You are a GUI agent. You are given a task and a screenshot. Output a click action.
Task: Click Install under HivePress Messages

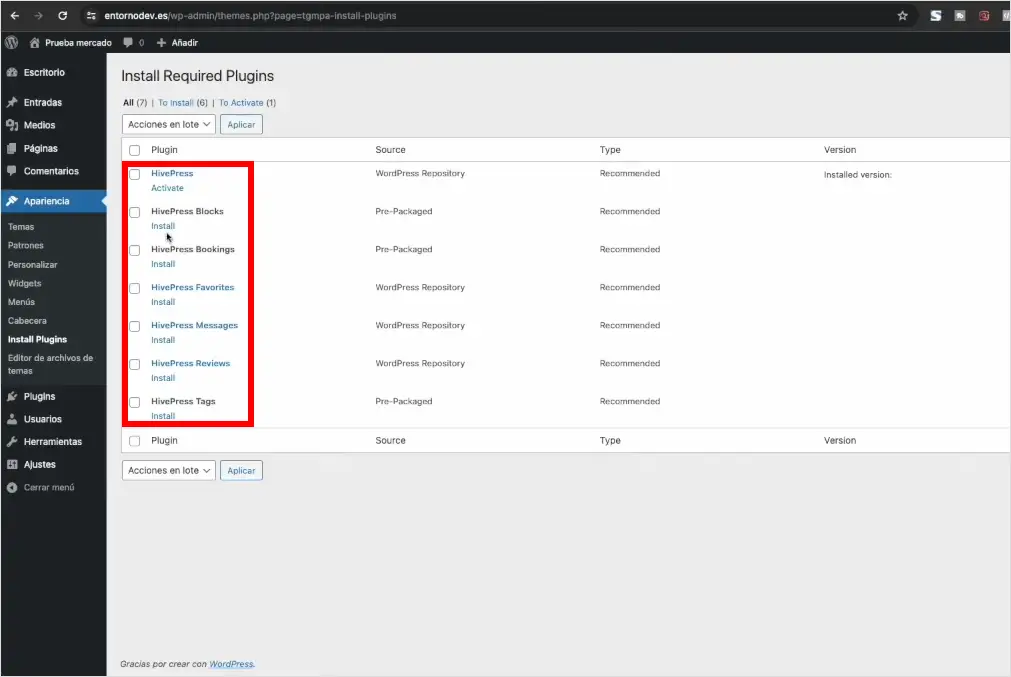pos(162,340)
